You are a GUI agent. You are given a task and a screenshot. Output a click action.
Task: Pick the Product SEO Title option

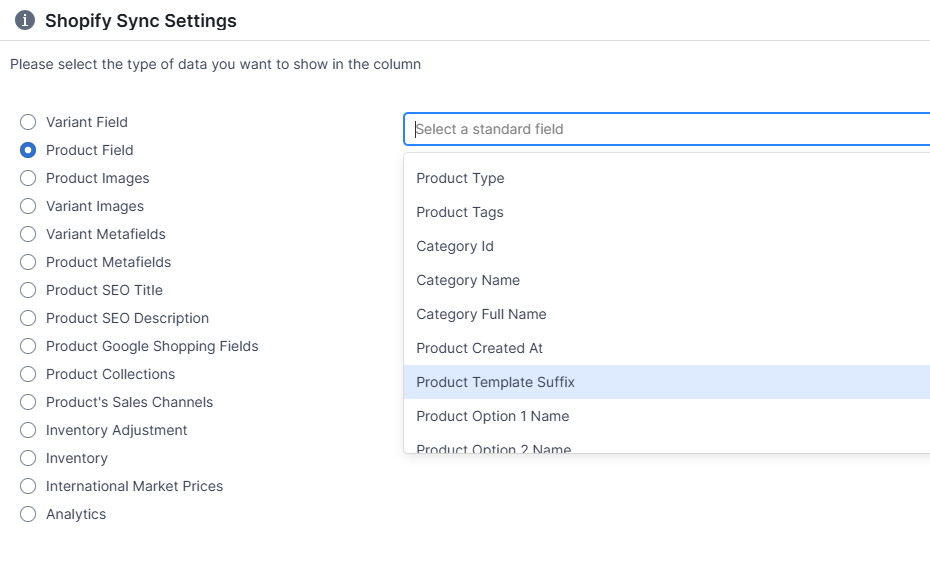point(28,290)
